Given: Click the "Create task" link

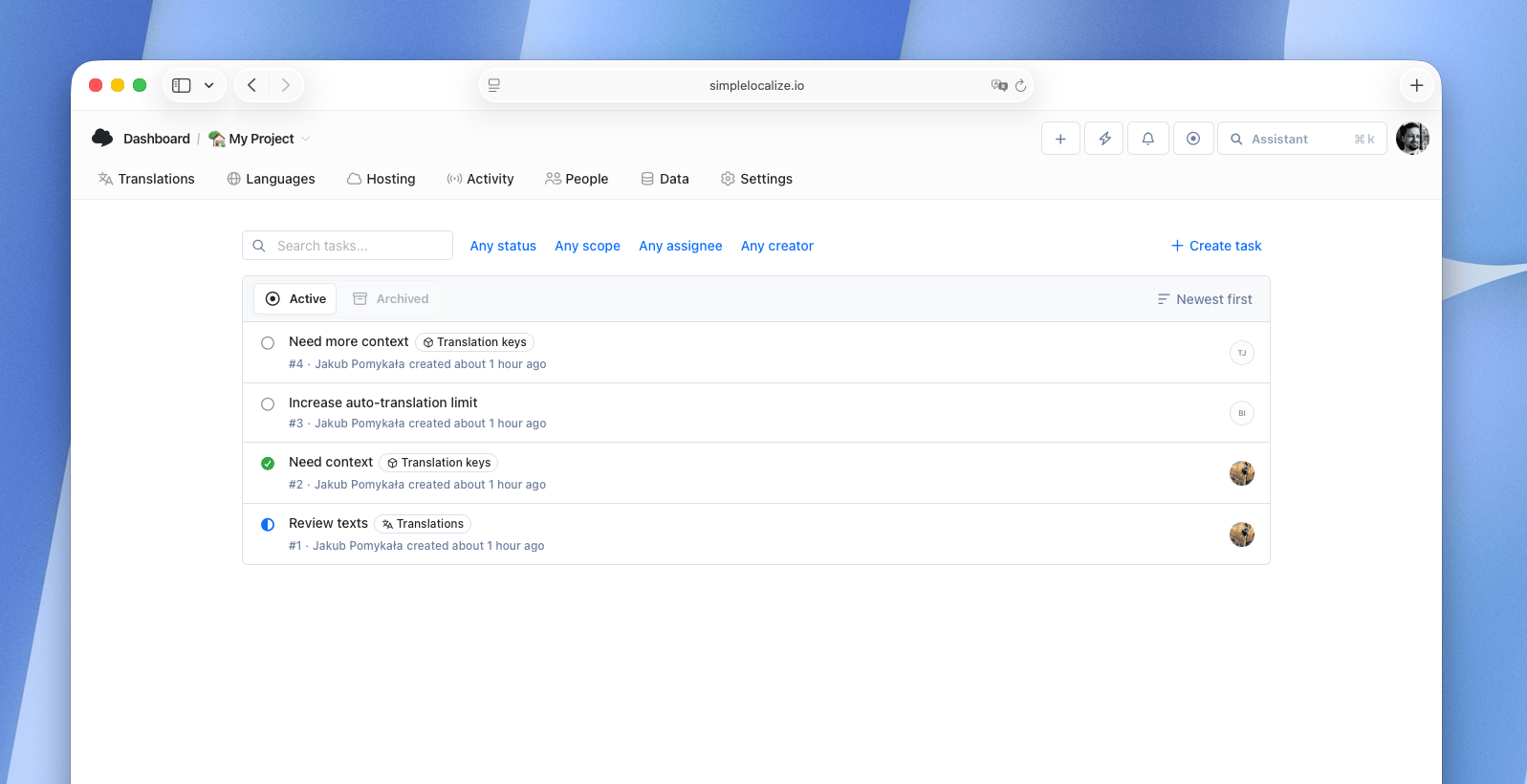Looking at the screenshot, I should tap(1216, 246).
